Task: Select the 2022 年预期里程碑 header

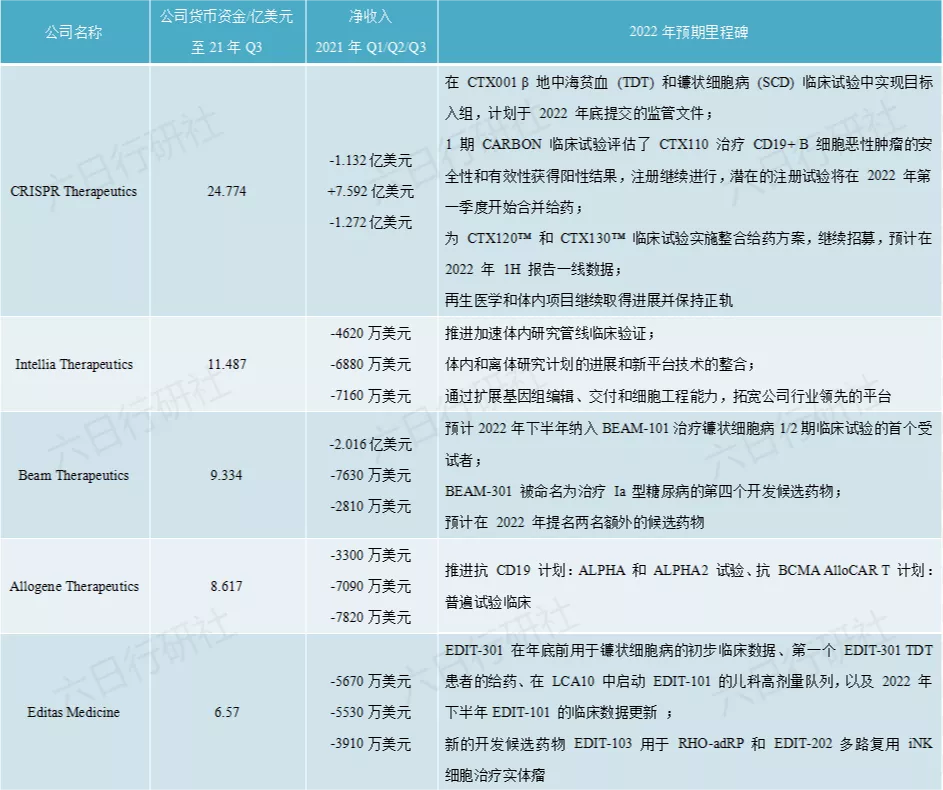Action: pos(689,32)
